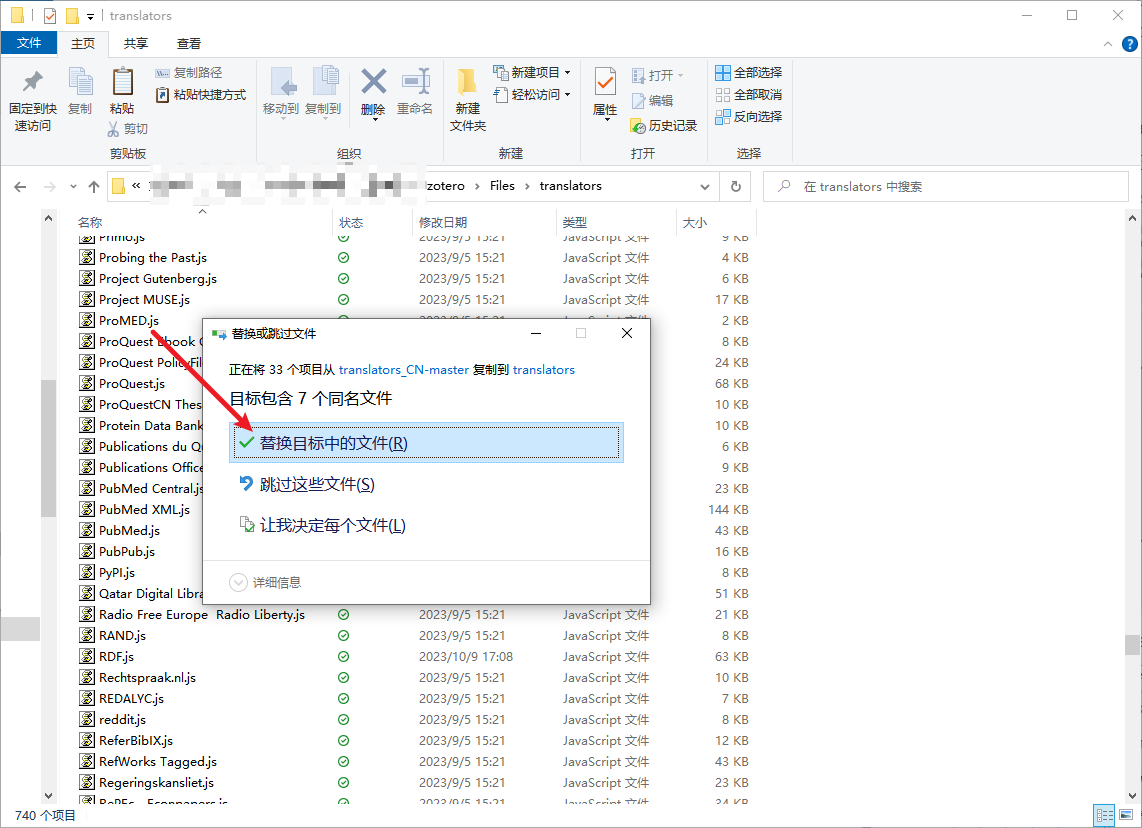Select the Rechtspraak.nl.js file
The height and width of the screenshot is (828, 1142).
coord(147,678)
